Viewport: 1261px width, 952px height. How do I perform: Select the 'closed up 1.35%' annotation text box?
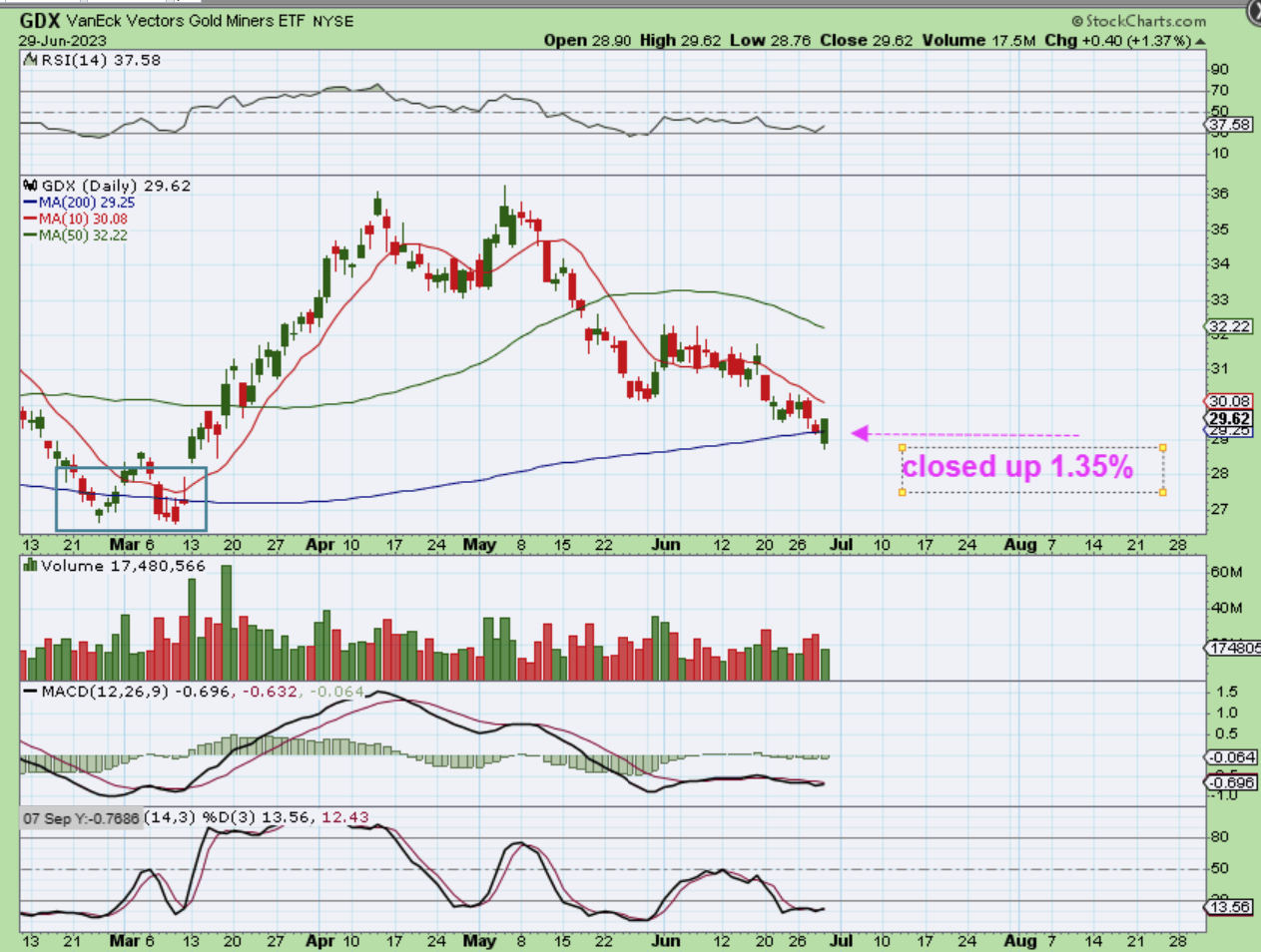[1032, 468]
